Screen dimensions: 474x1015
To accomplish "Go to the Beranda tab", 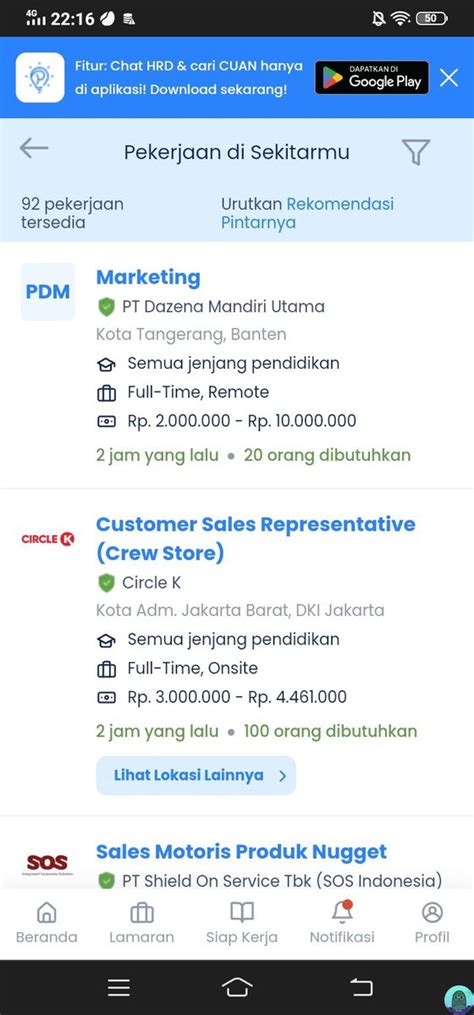I will (47, 923).
